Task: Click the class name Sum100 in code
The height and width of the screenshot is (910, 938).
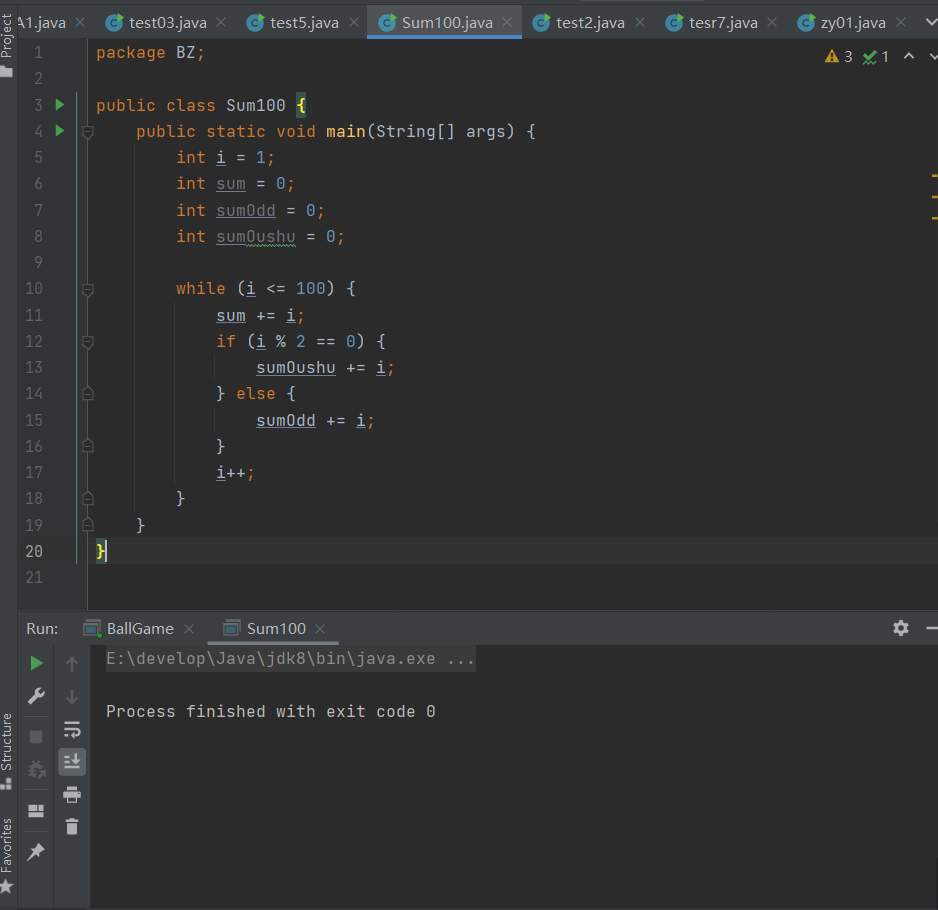Action: click(x=255, y=105)
